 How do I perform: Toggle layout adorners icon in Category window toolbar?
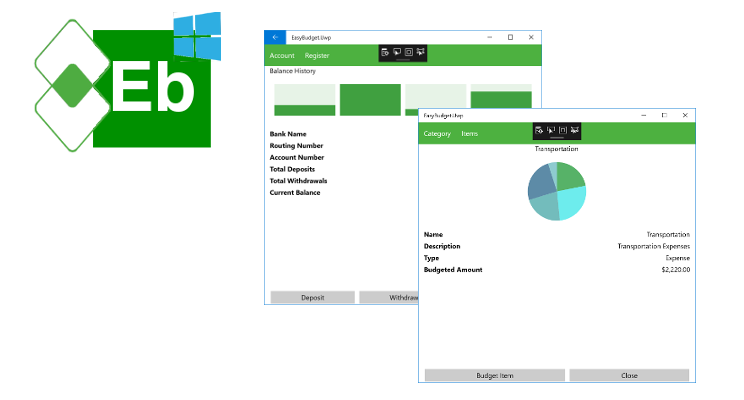tap(563, 130)
